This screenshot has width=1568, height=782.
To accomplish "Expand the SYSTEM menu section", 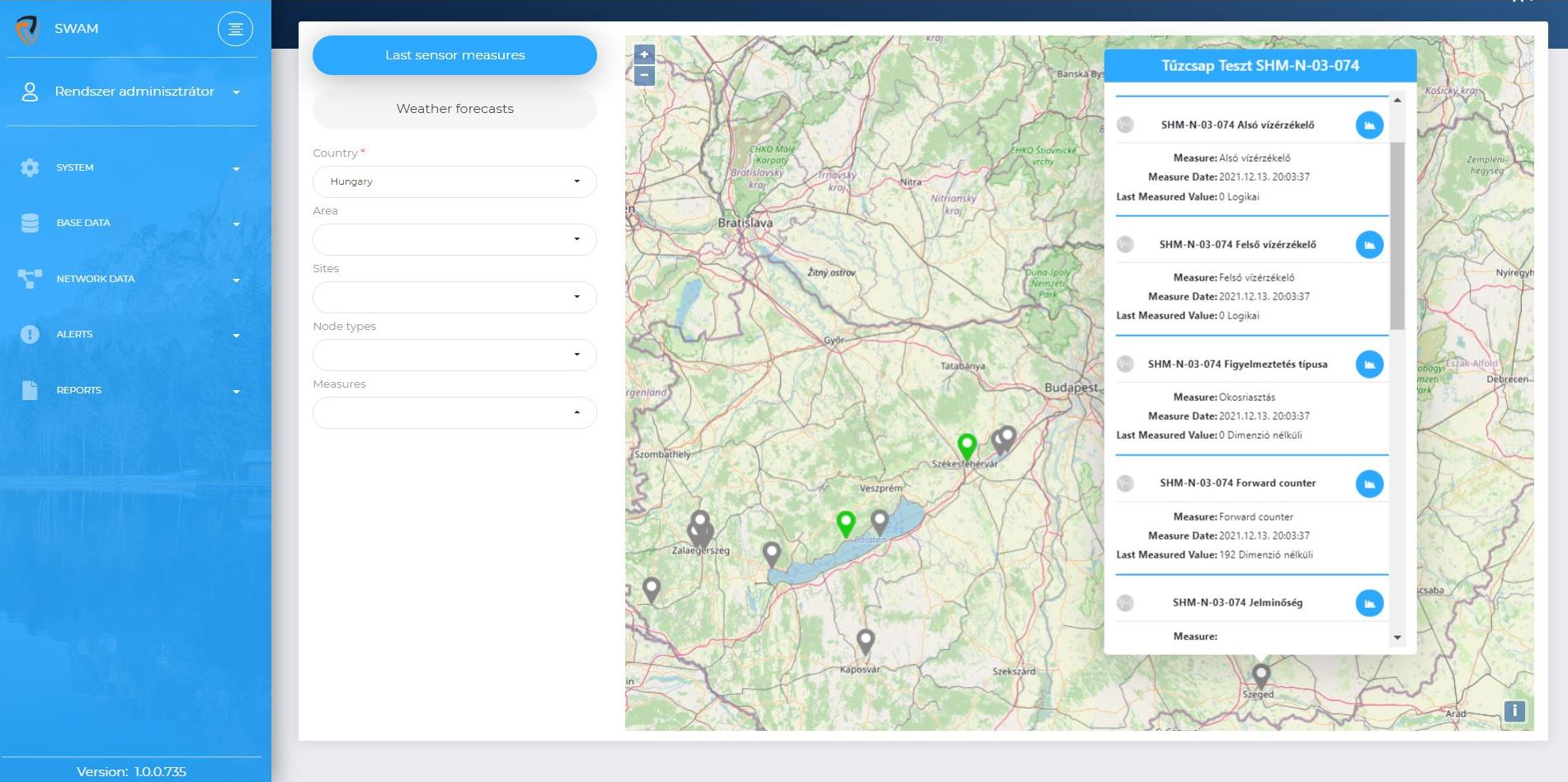I will coord(132,167).
